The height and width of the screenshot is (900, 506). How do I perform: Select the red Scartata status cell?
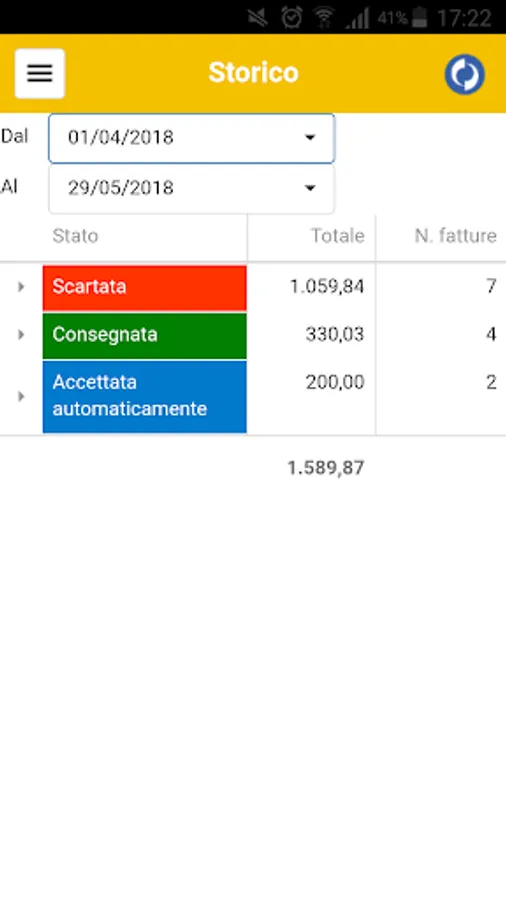tap(145, 288)
